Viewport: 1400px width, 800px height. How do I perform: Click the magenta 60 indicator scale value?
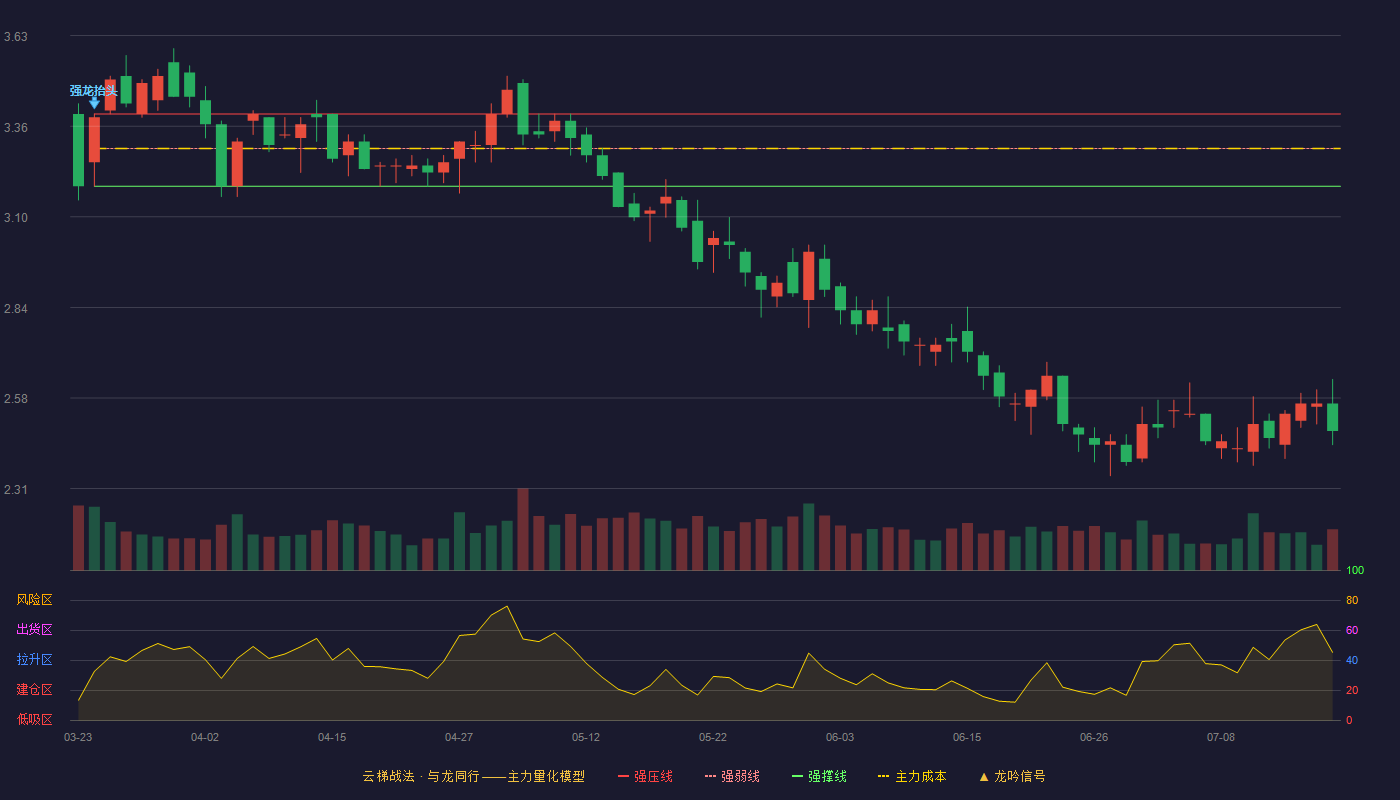coord(1352,630)
